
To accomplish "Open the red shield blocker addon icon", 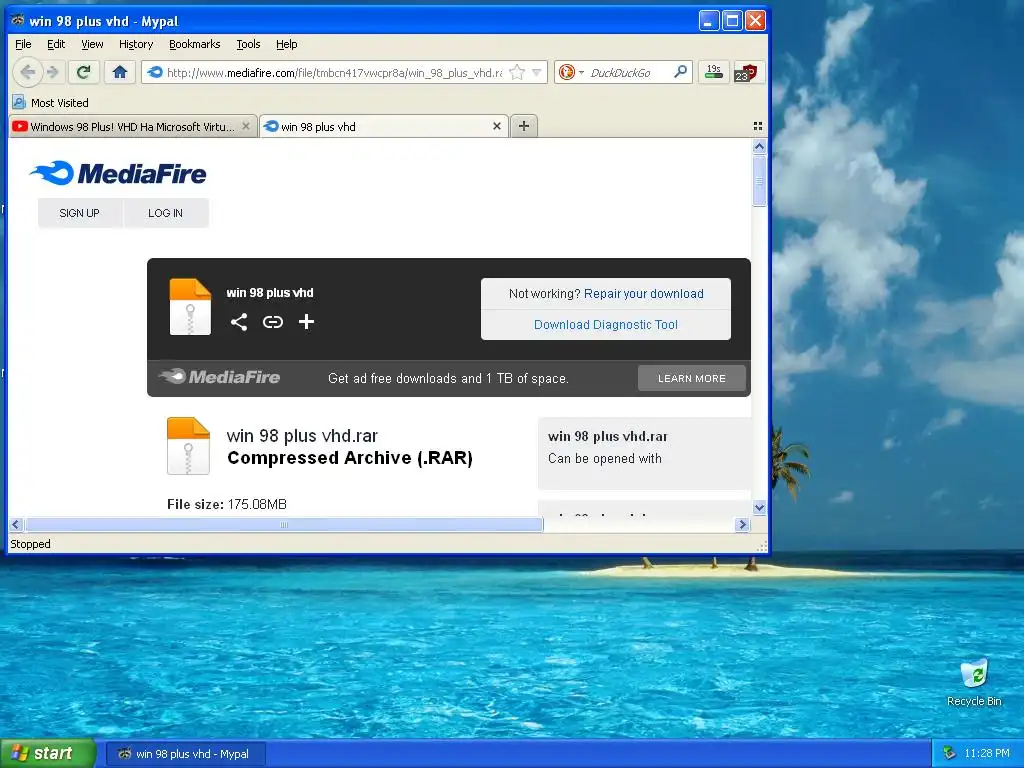I will (745, 72).
